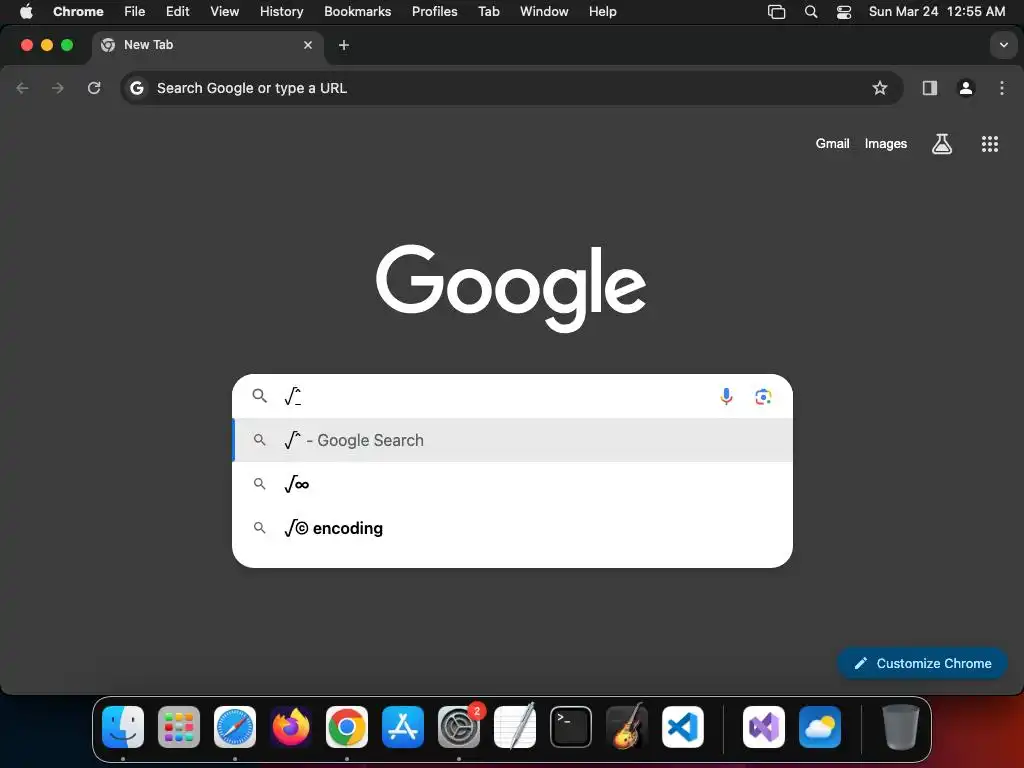Image resolution: width=1024 pixels, height=768 pixels.
Task: Open TextEdit from the dock
Action: click(x=515, y=727)
